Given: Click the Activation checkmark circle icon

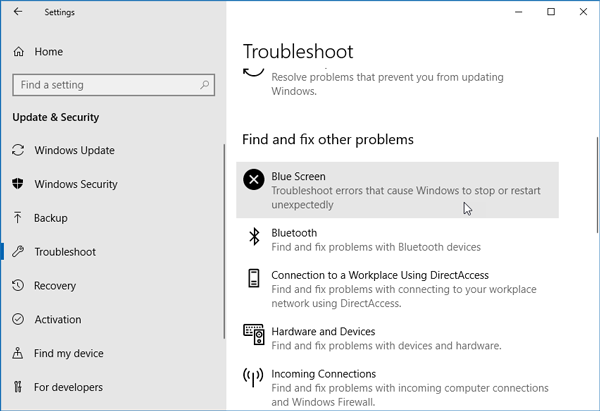Looking at the screenshot, I should point(18,319).
